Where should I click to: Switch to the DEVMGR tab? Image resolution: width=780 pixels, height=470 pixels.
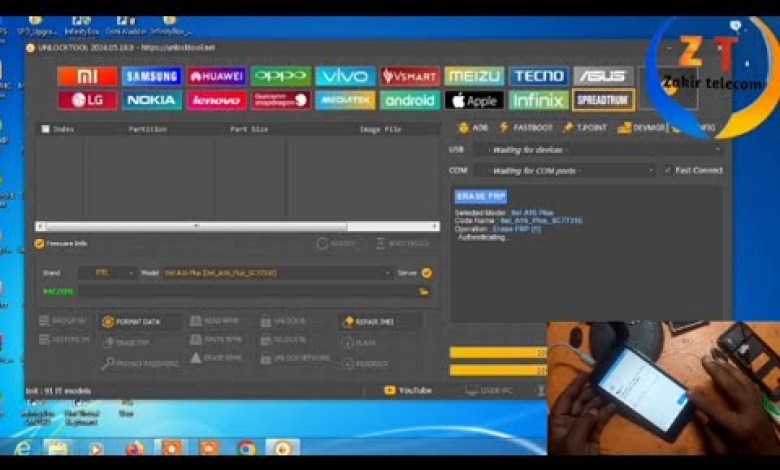641,128
